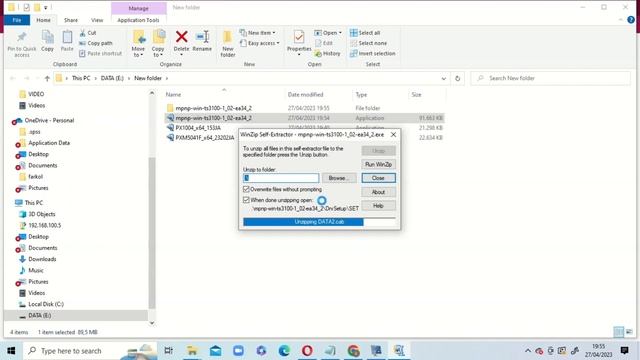Expand breadcrumb arrow after This PC
This screenshot has width=640, height=360.
click(x=96, y=78)
